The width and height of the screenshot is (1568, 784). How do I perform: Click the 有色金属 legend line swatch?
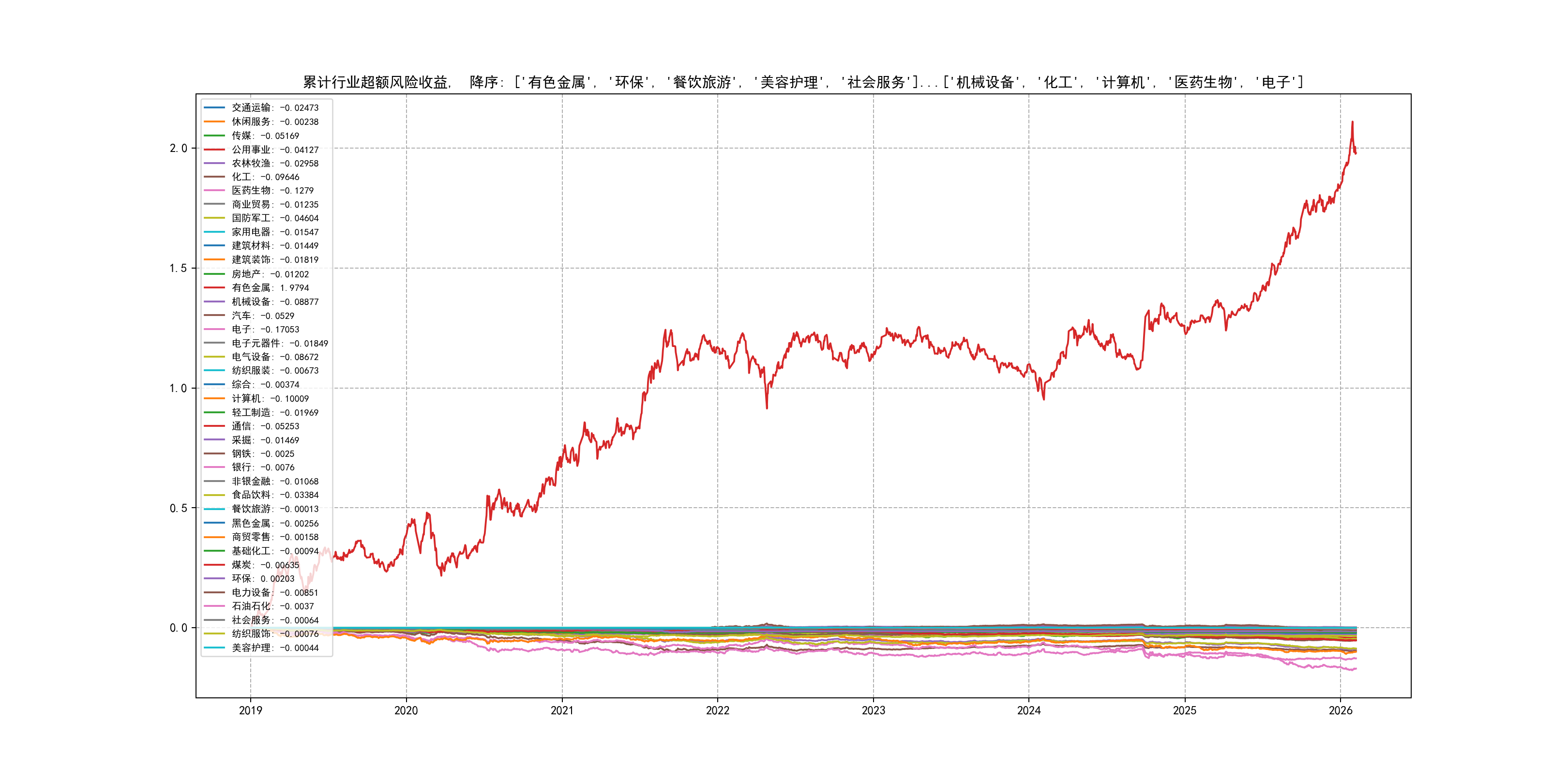[x=214, y=288]
